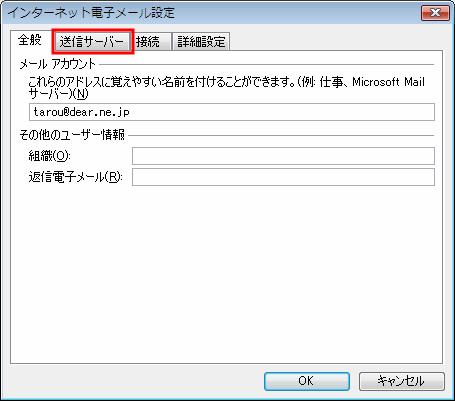Confirm settings with the OK button
Viewport: 455px width, 401px height.
click(307, 381)
